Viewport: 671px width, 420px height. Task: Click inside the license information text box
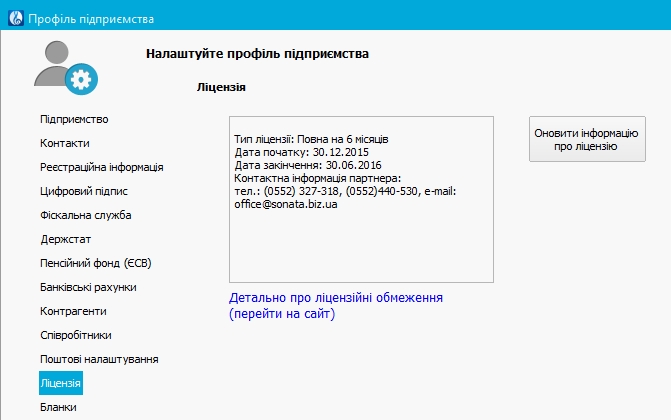(361, 240)
